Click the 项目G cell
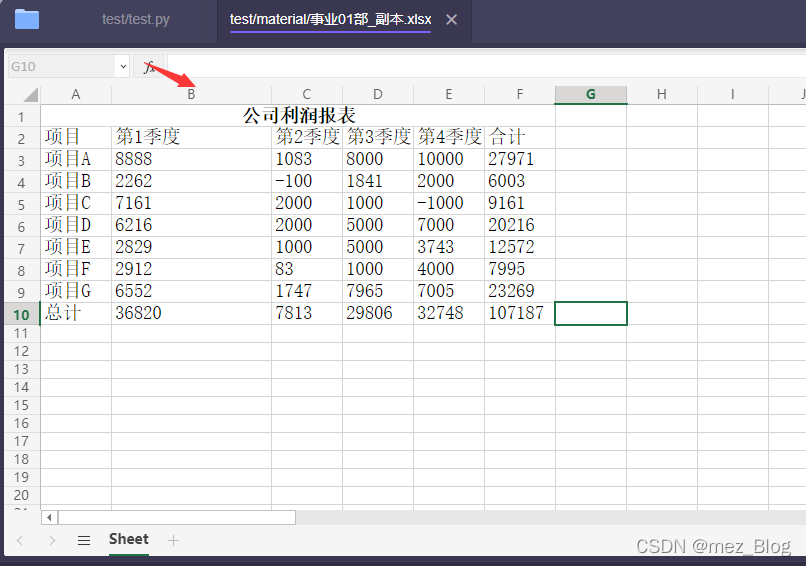Viewport: 806px width, 566px height. [x=76, y=291]
